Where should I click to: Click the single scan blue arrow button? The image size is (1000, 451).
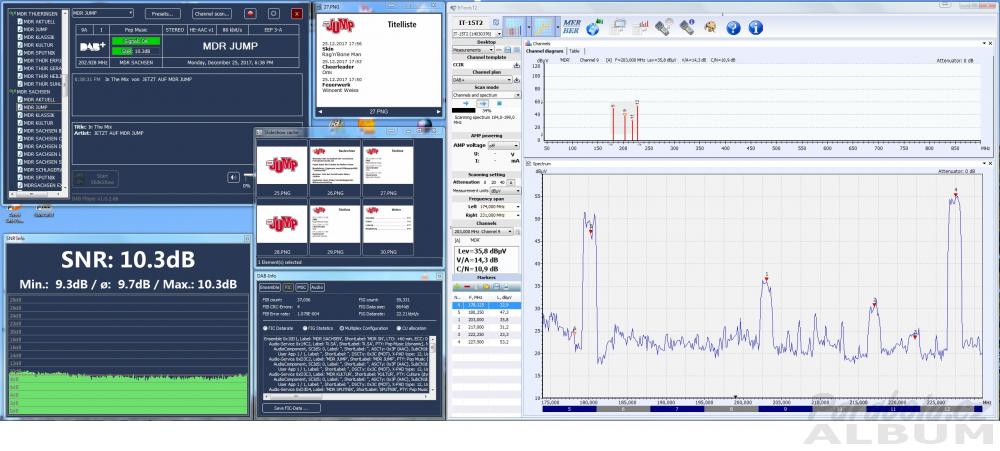466,103
